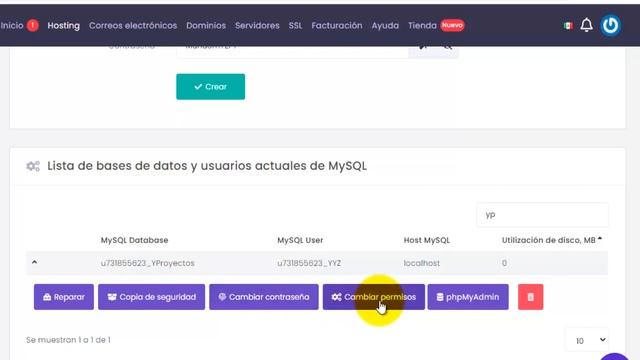Open the Servidores menu item
Image resolution: width=640 pixels, height=360 pixels.
257,25
